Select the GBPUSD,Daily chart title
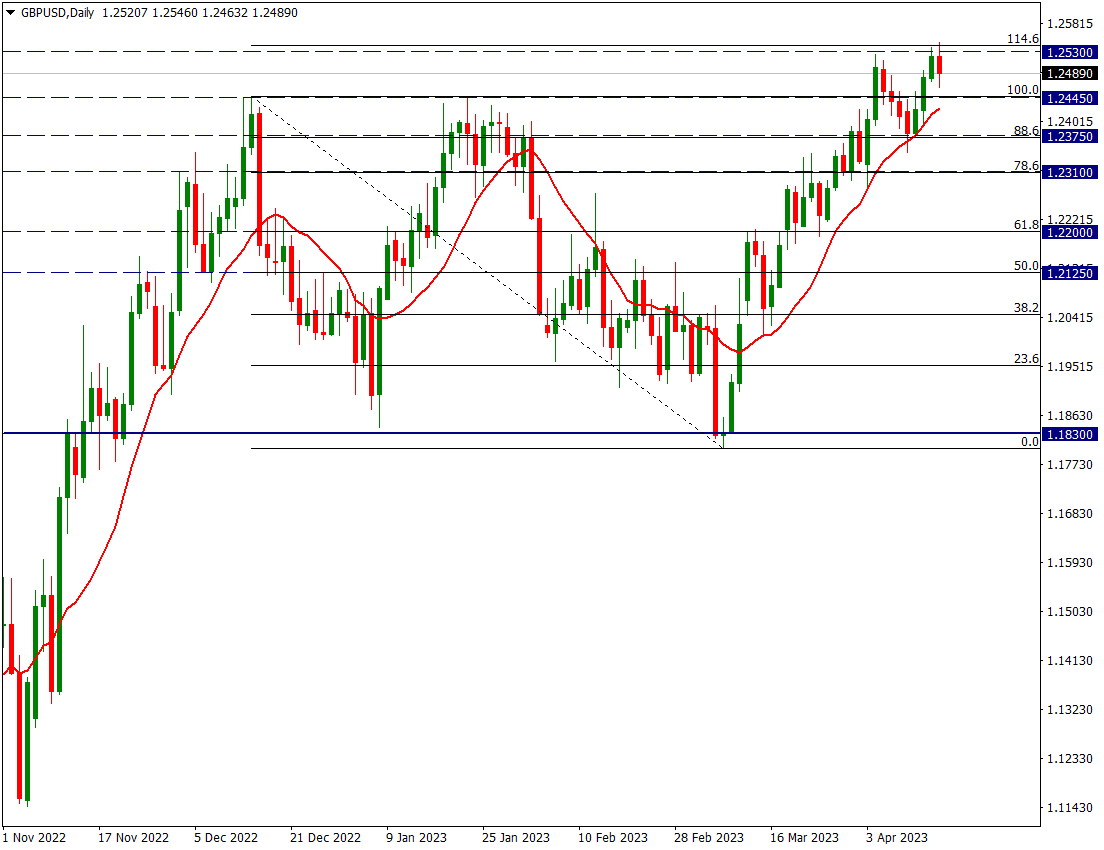The height and width of the screenshot is (850, 1104). tap(57, 13)
